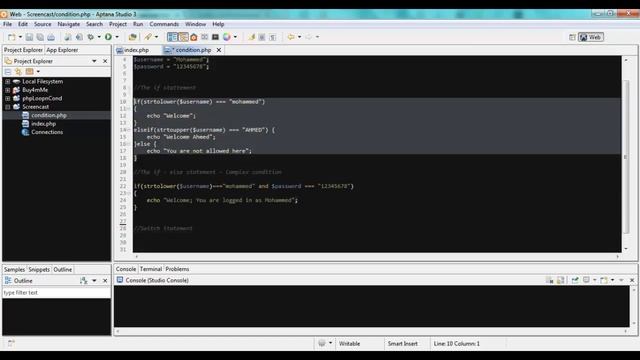640x360 pixels.
Task: Click the gear debug configuration icon
Action: point(91,37)
